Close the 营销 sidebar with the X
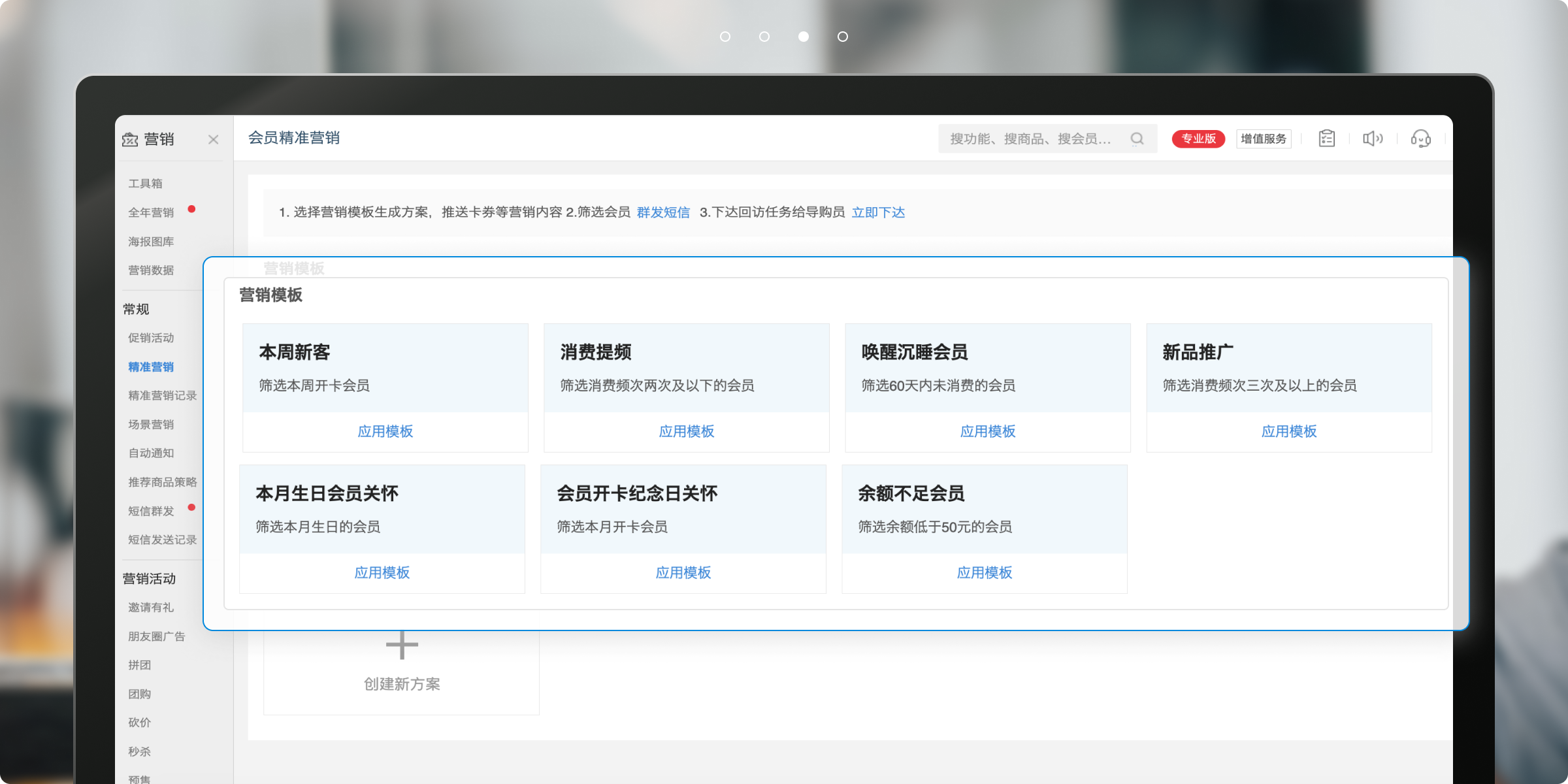Image resolution: width=1568 pixels, height=784 pixels. 213,139
